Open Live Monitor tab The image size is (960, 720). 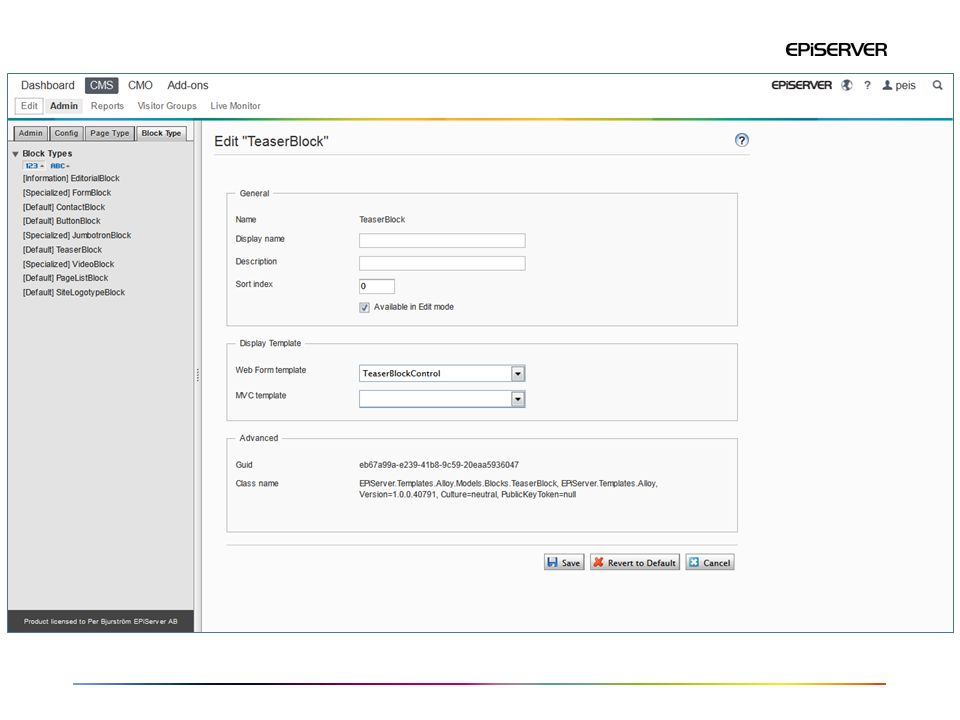click(236, 106)
